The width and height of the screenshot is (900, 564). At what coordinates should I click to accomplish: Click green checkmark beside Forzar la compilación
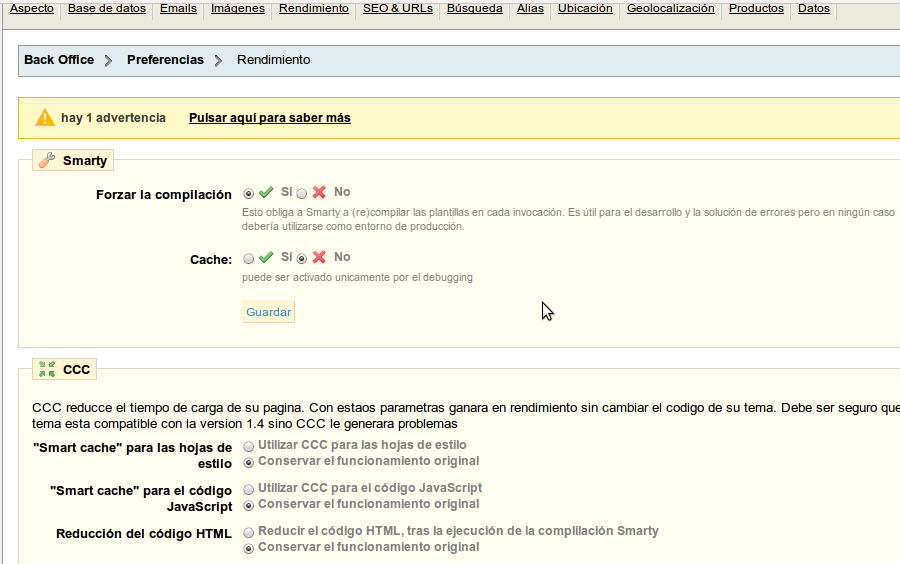[266, 192]
